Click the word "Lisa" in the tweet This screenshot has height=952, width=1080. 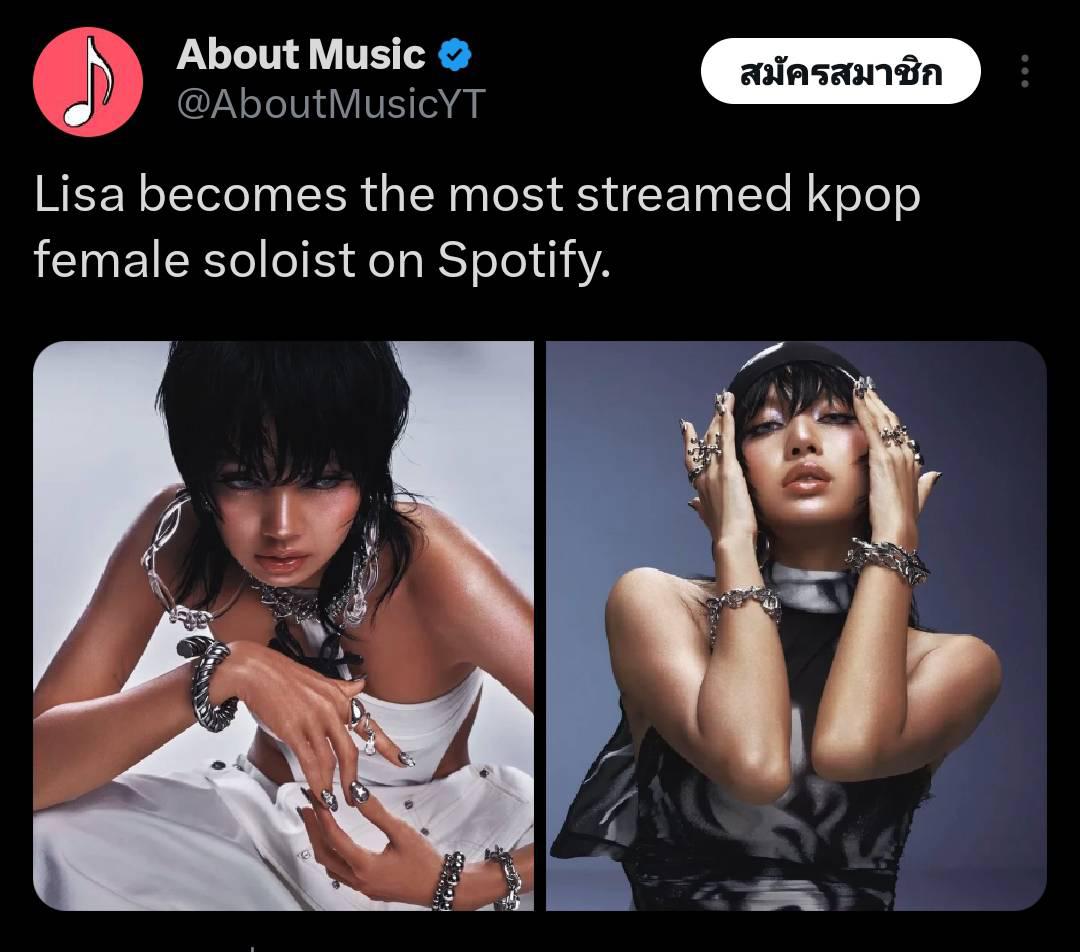coord(79,194)
